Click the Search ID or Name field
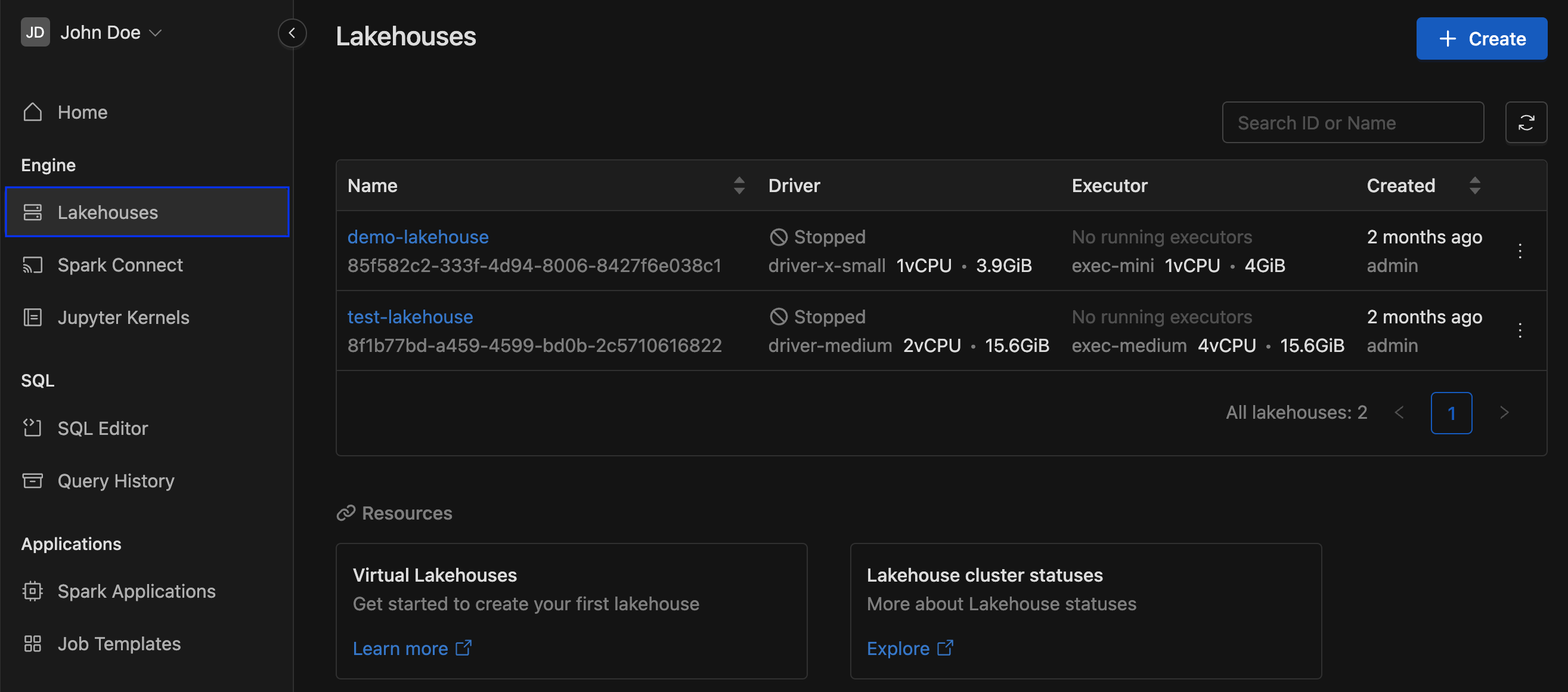 point(1353,122)
